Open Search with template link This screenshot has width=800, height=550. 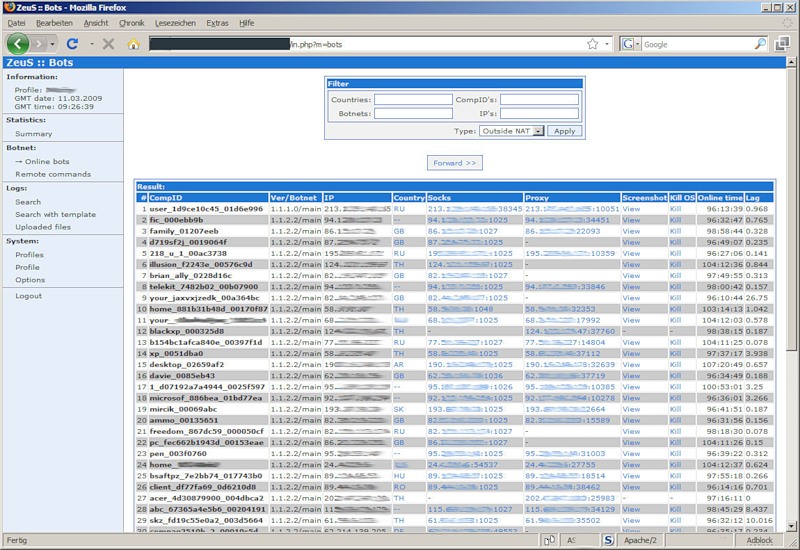click(x=56, y=214)
